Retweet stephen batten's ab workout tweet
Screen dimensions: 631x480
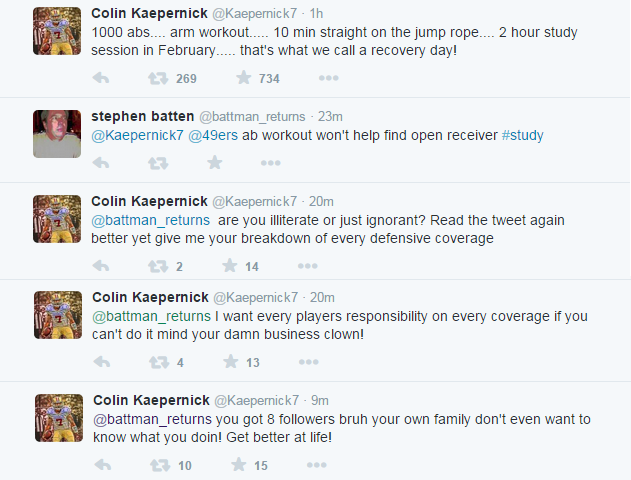pyautogui.click(x=158, y=163)
